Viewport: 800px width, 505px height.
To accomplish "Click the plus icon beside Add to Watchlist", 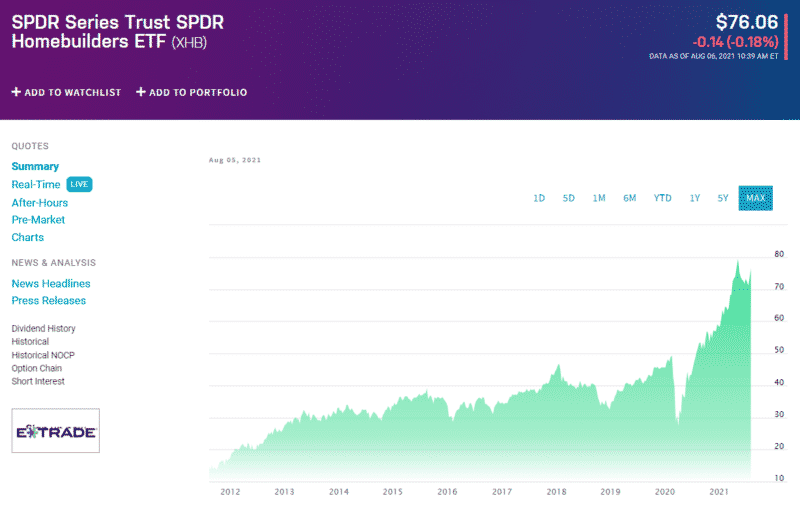I will tap(16, 92).
